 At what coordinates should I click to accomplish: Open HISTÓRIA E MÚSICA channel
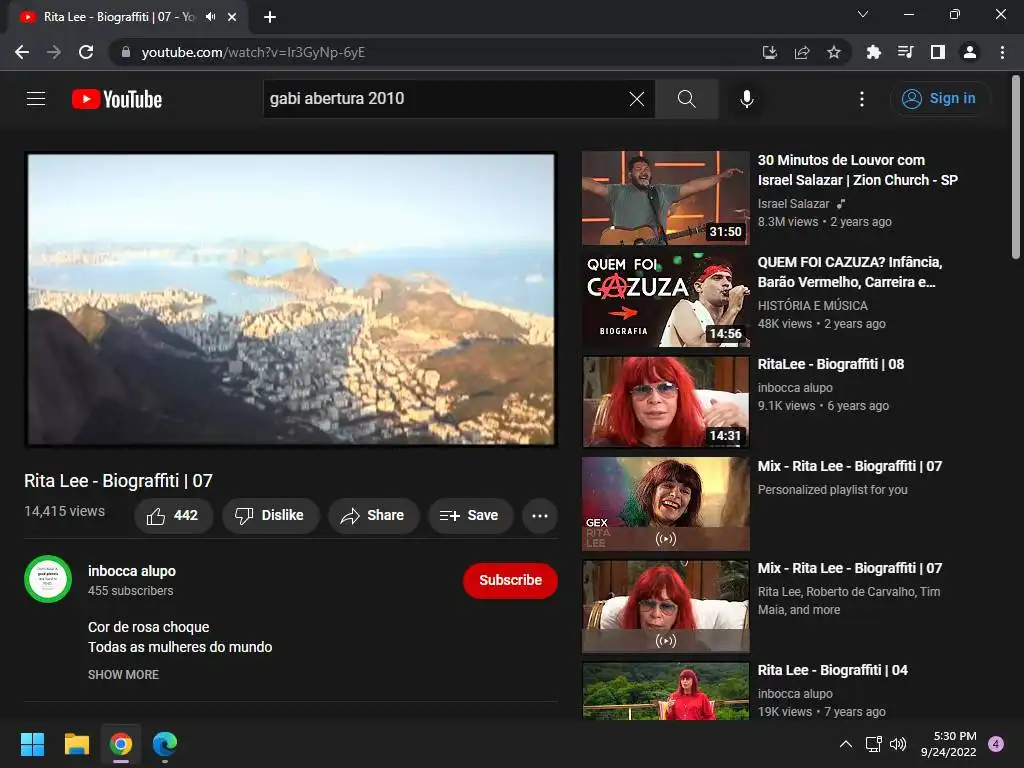812,306
